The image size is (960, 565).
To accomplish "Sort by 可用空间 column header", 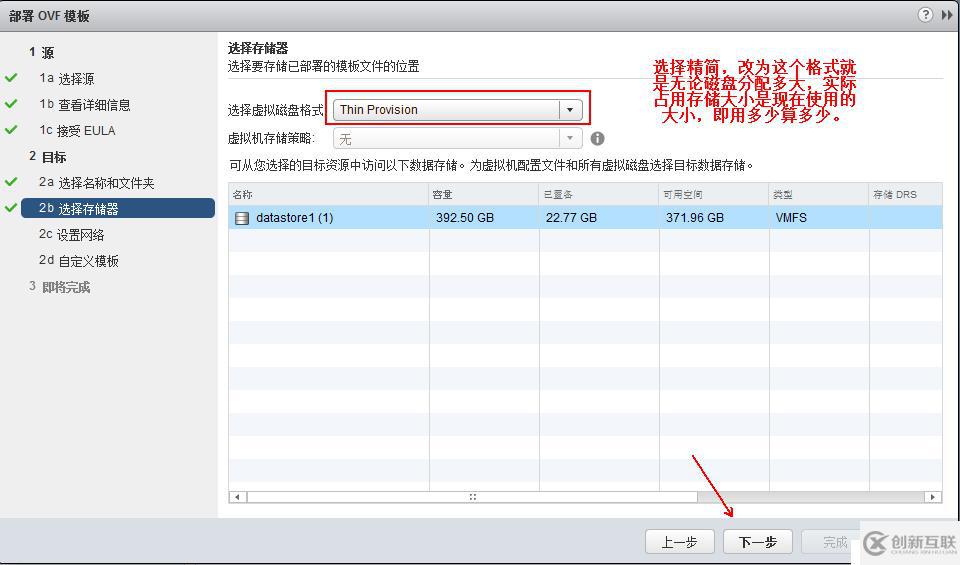I will 714,194.
